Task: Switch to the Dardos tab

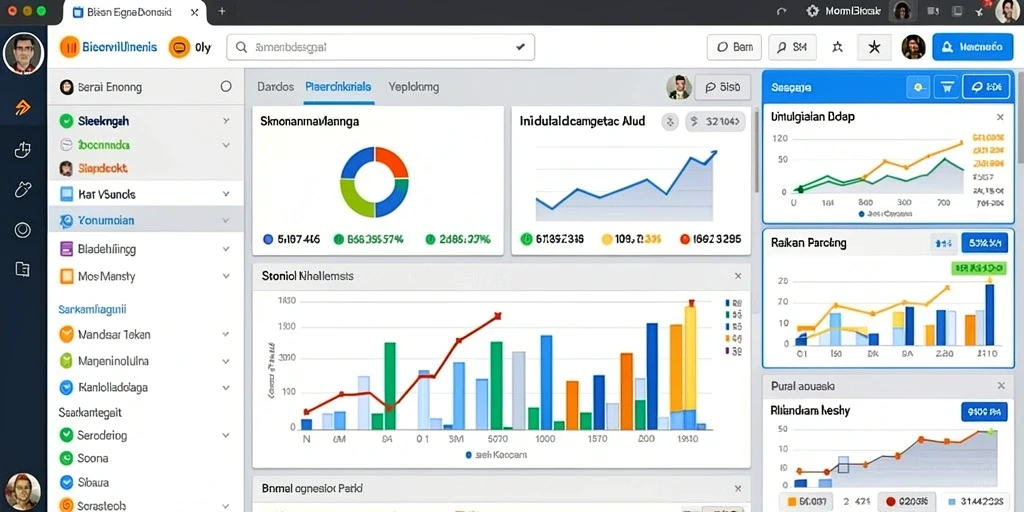Action: [x=276, y=87]
